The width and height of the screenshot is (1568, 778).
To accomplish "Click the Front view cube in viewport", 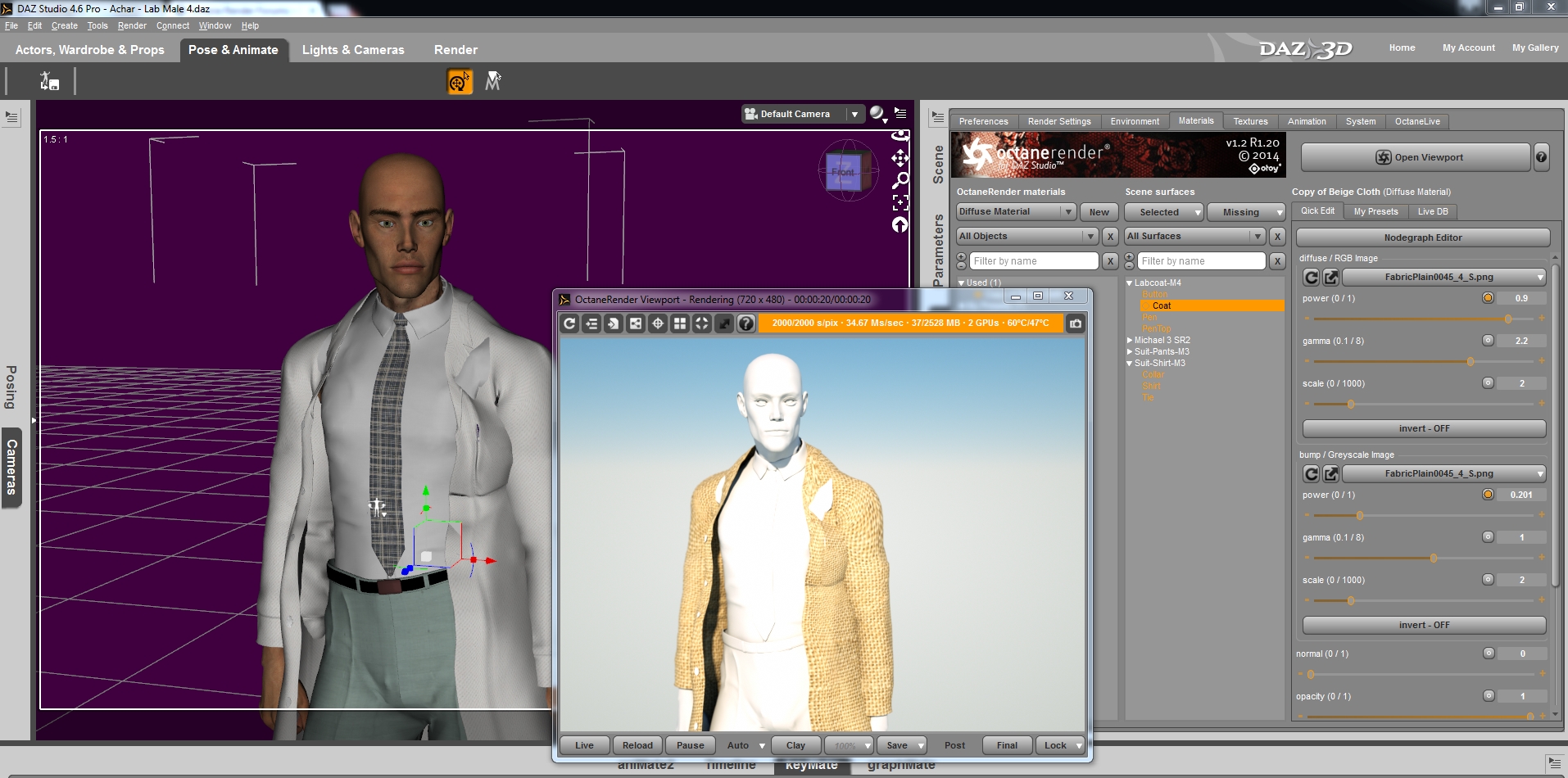I will (x=845, y=171).
